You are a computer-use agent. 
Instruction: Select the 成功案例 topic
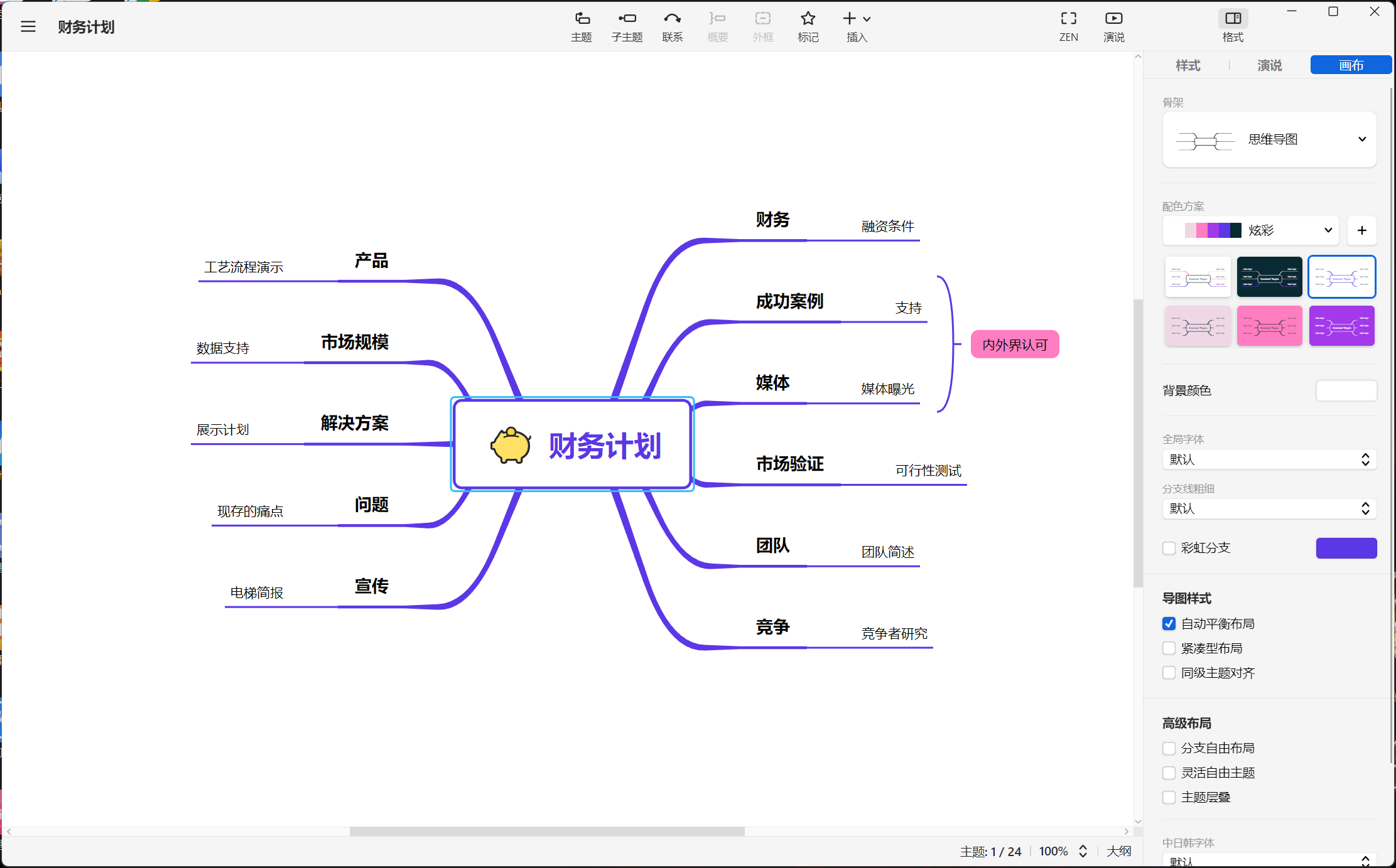point(789,301)
